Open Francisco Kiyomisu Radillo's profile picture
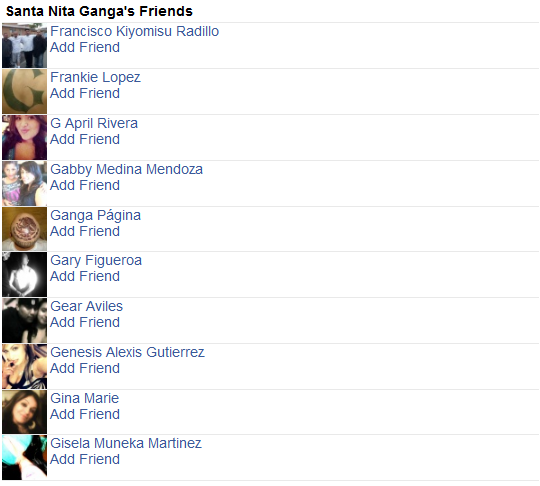Screen dimensions: 540x486 24,45
